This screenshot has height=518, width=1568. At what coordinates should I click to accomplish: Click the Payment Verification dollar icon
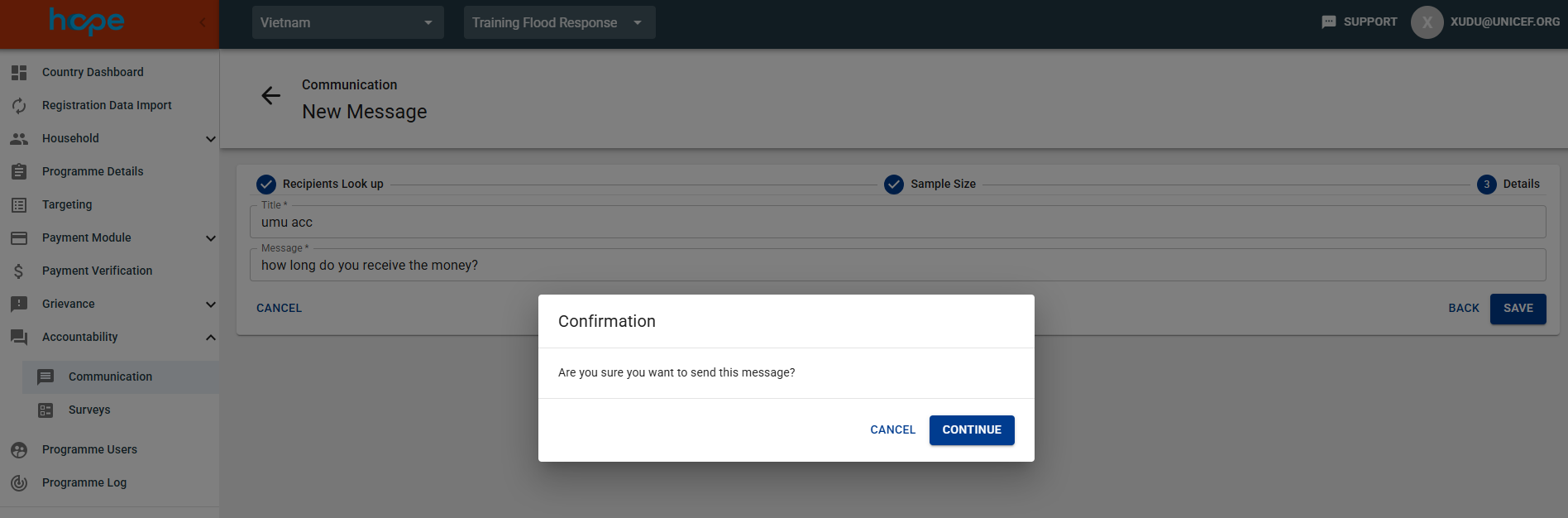pos(19,271)
